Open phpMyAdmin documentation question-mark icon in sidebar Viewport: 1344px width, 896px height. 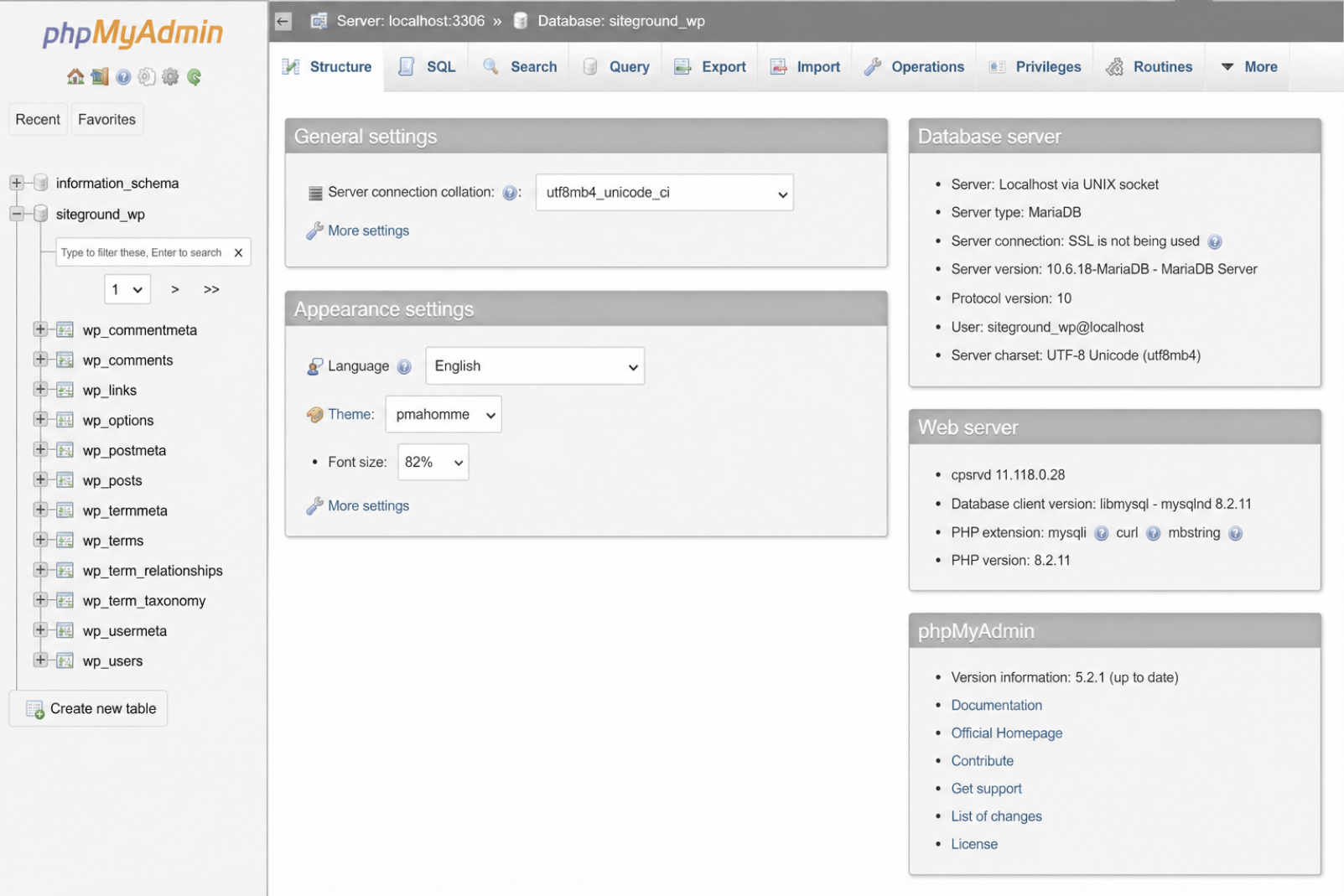[x=123, y=77]
